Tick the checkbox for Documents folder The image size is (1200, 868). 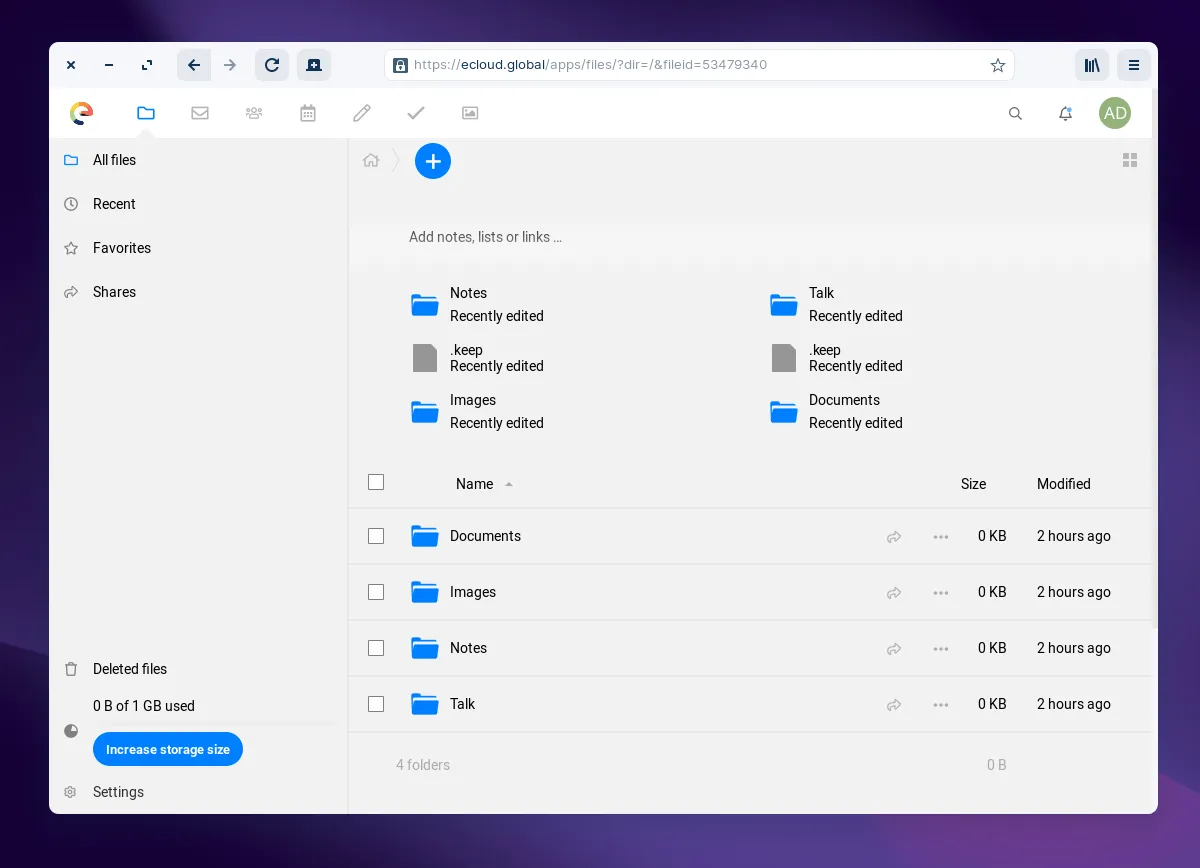376,536
